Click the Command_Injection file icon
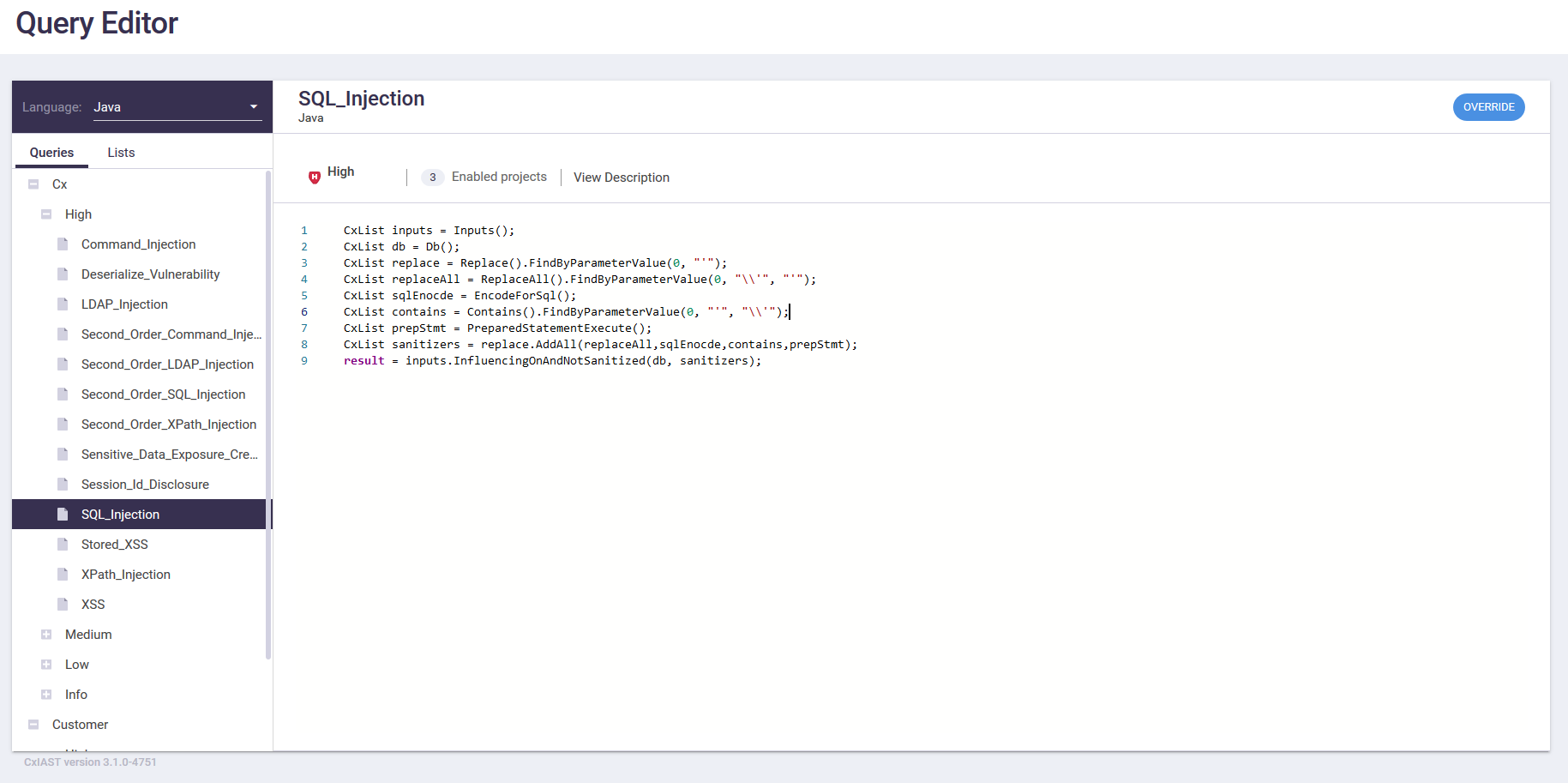Screen dimensions: 1568x783 click(x=63, y=244)
